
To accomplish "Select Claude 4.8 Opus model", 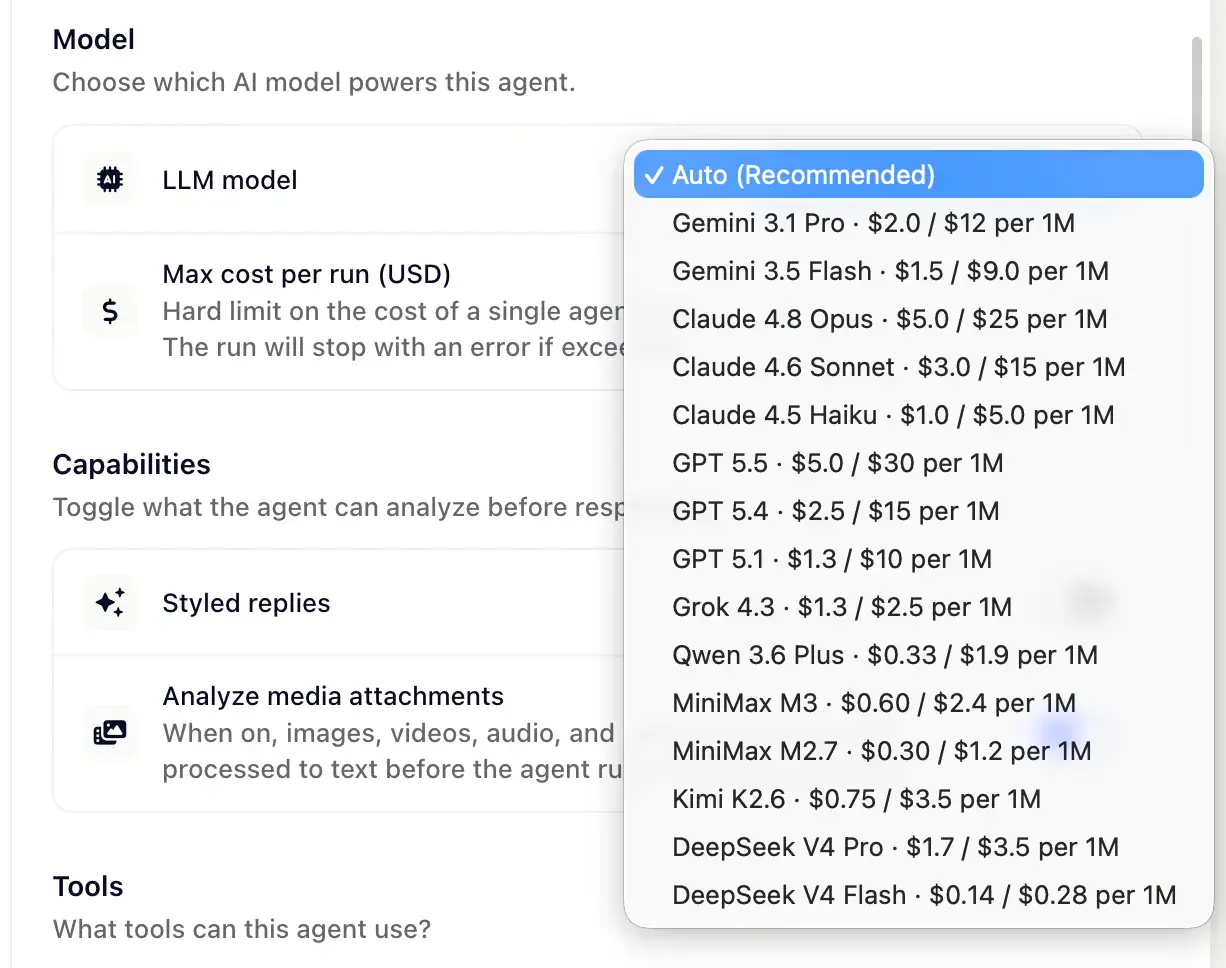I will [918, 319].
